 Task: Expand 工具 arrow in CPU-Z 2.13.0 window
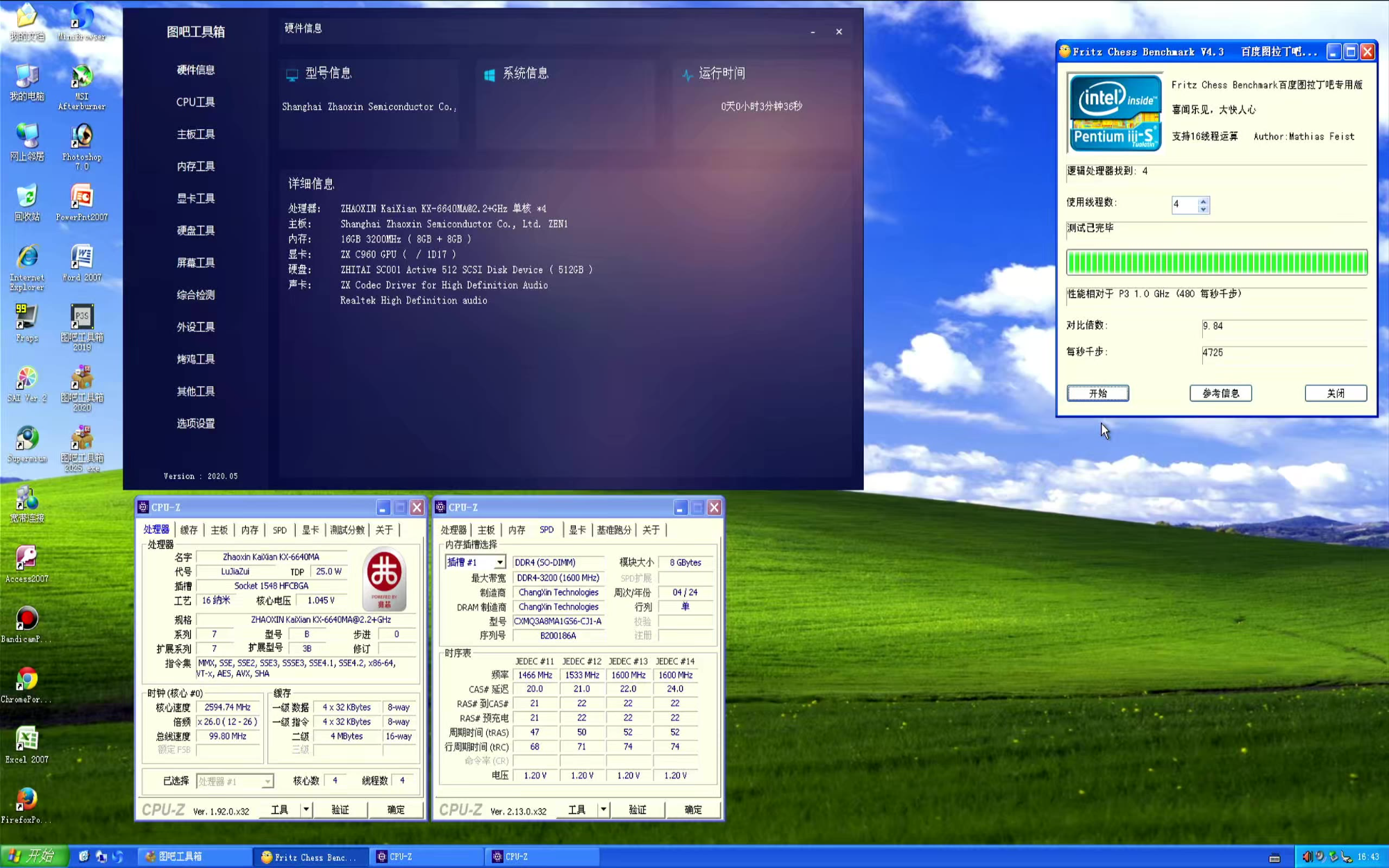(603, 810)
